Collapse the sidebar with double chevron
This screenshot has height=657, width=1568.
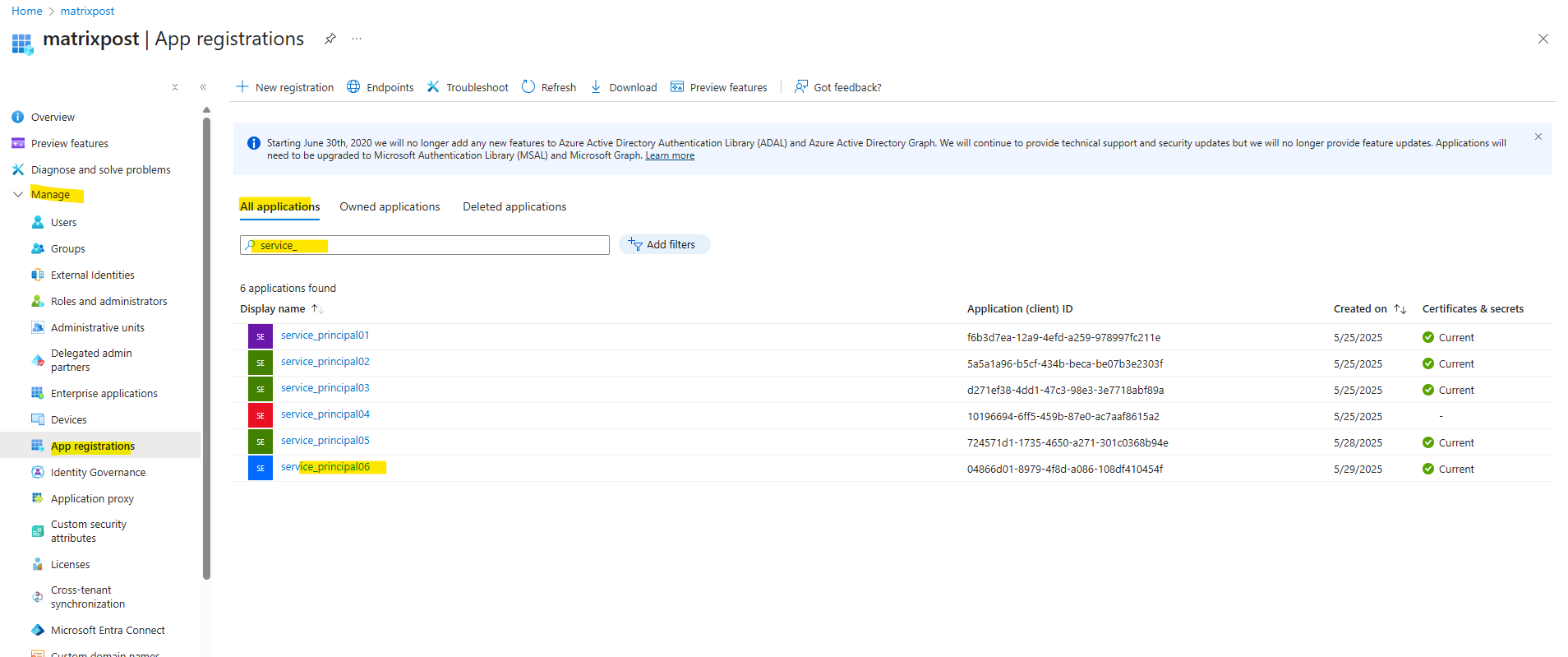(x=203, y=87)
